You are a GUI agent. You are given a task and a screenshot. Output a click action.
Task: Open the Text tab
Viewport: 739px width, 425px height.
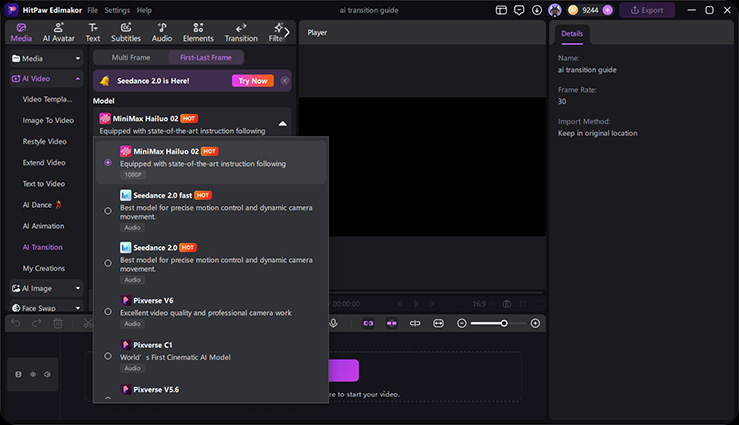click(x=93, y=33)
